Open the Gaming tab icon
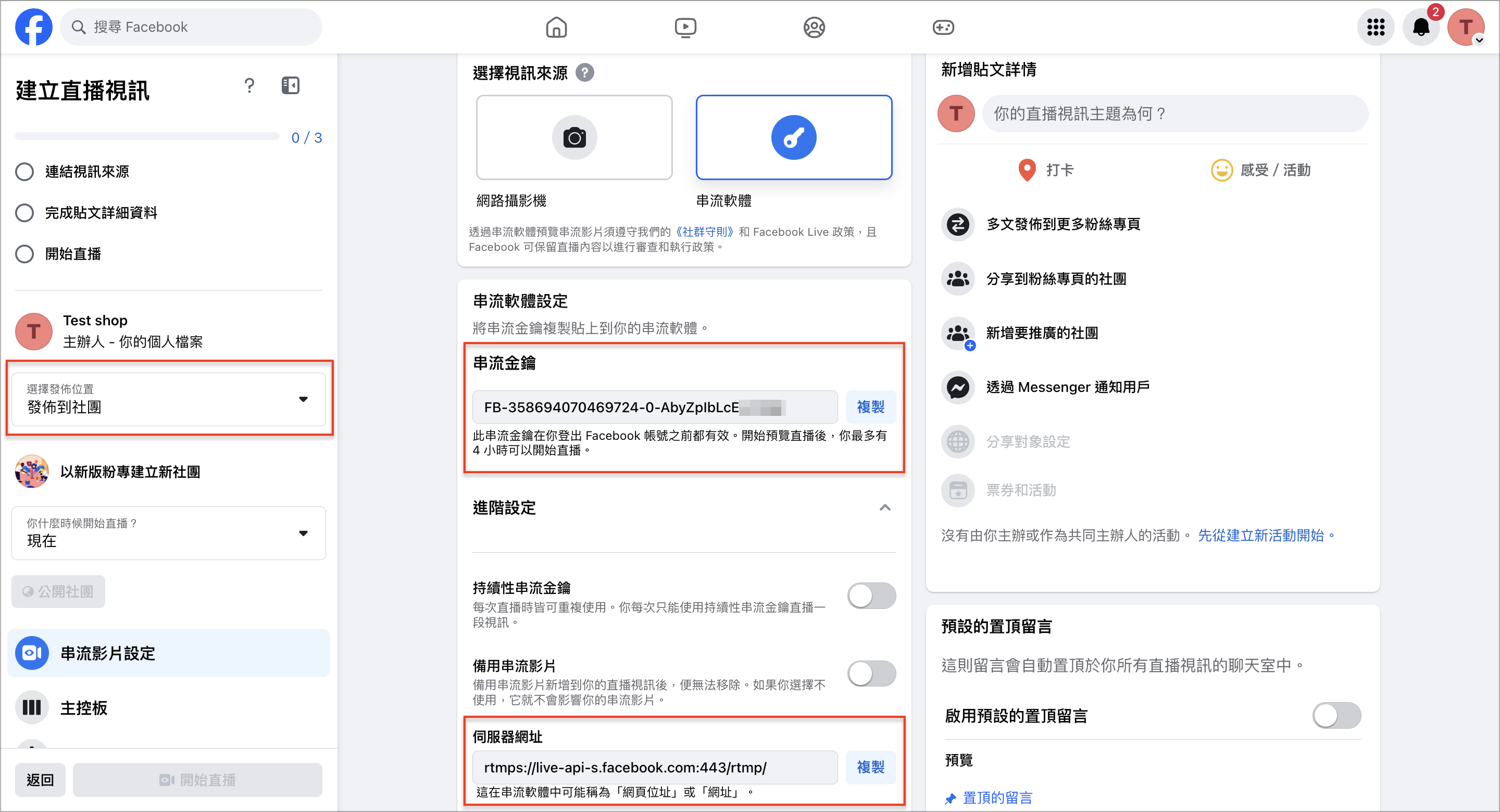Image resolution: width=1500 pixels, height=812 pixels. click(943, 27)
